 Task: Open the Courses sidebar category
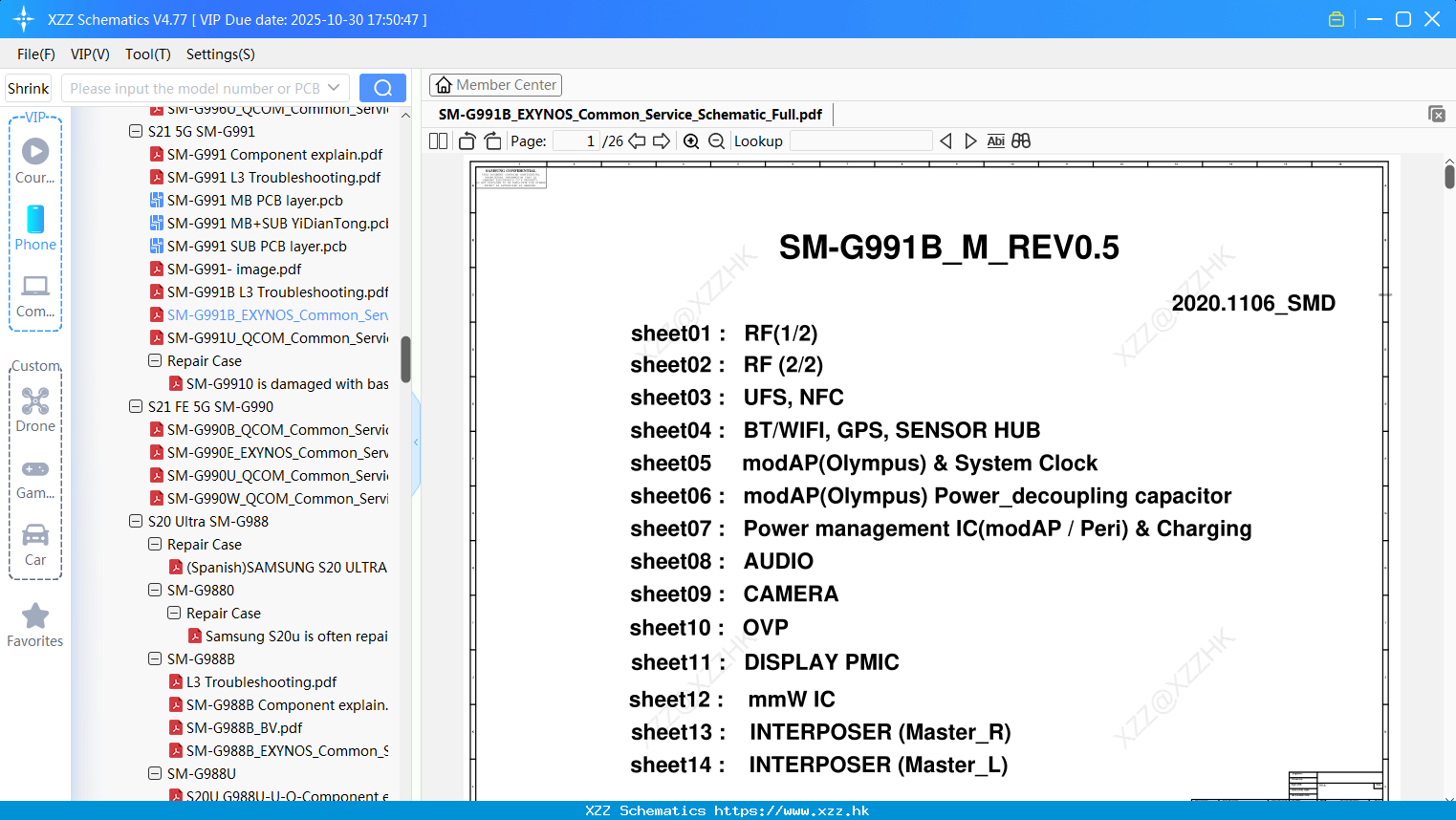coord(35,161)
